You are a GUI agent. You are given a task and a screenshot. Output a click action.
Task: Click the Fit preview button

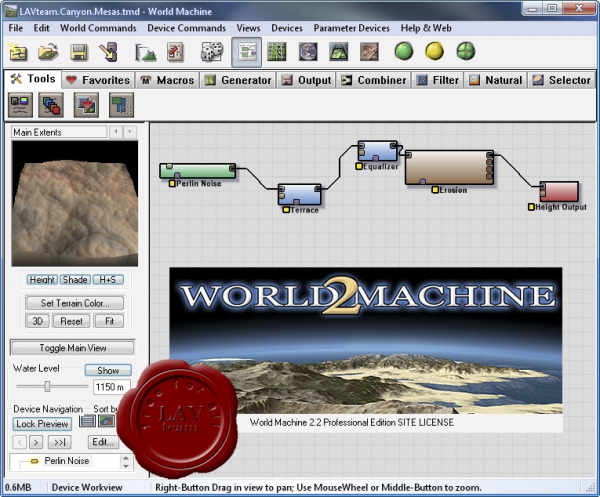109,321
